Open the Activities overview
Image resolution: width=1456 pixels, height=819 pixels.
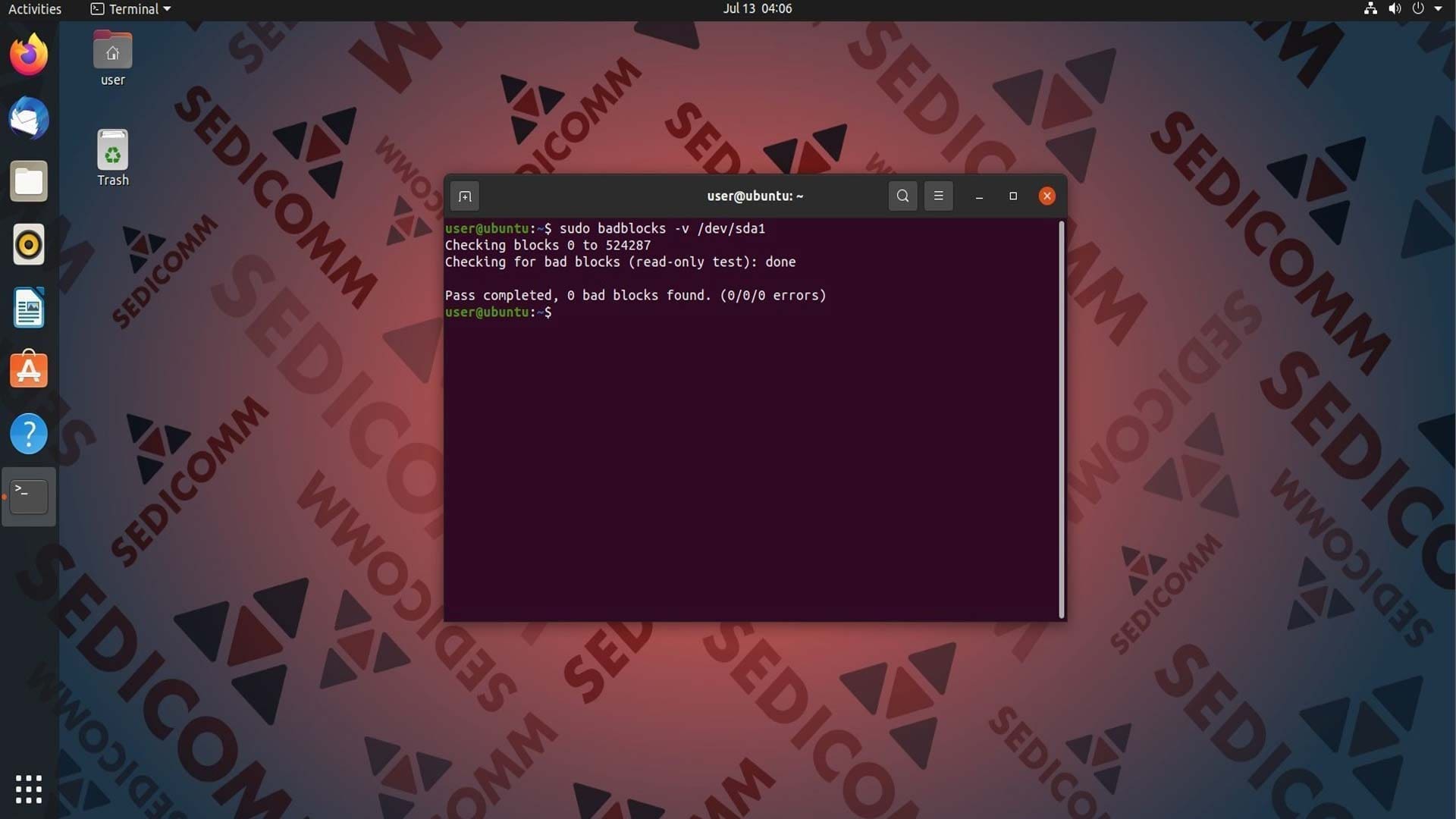35,9
